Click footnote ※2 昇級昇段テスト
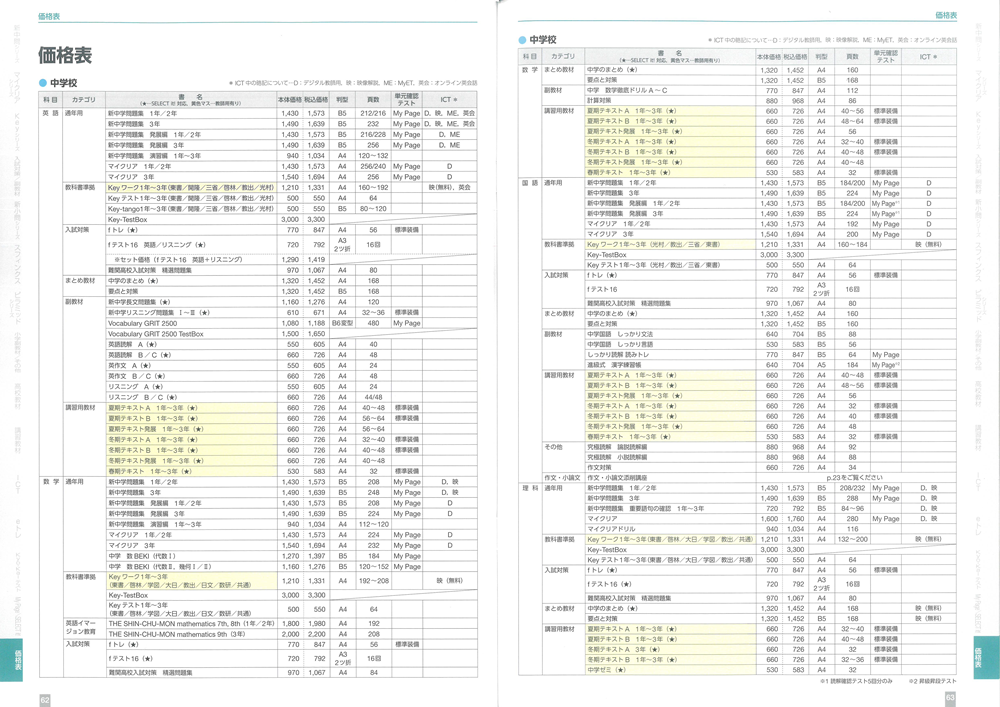Viewport: 1000px width, 707px height. (932, 681)
